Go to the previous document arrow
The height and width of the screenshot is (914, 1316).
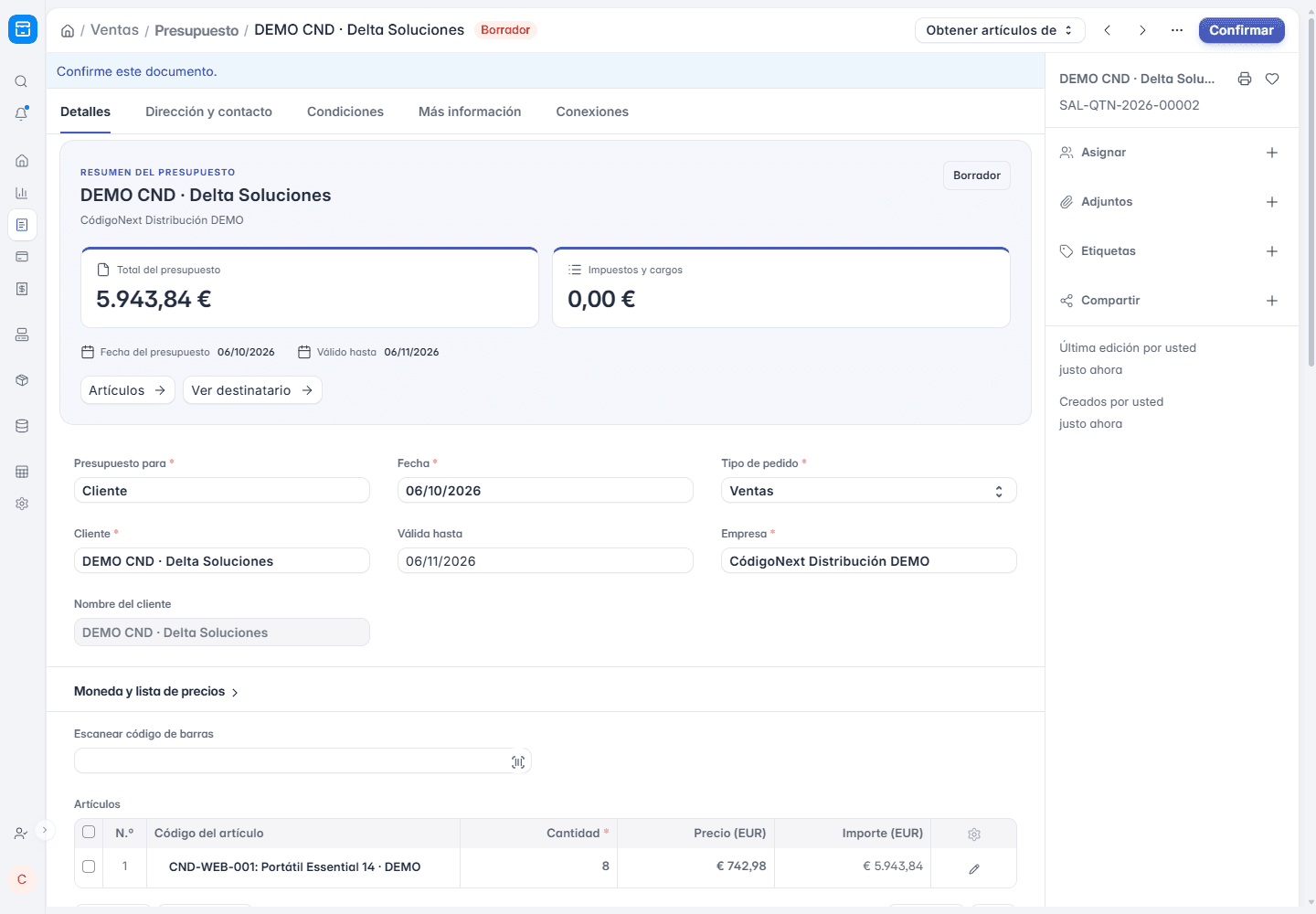point(1108,30)
